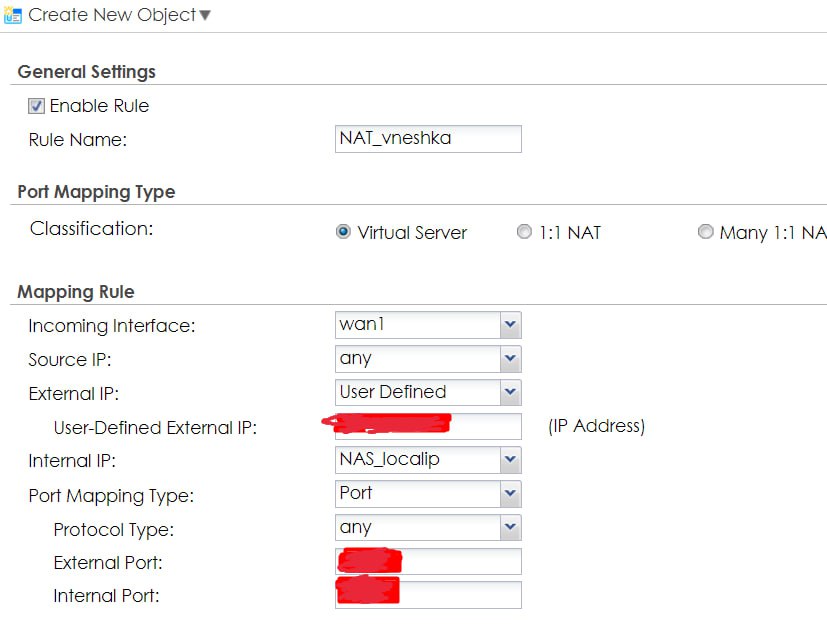Image resolution: width=827 pixels, height=634 pixels.
Task: Click the (IP Address) hint text
Action: pyautogui.click(x=597, y=426)
